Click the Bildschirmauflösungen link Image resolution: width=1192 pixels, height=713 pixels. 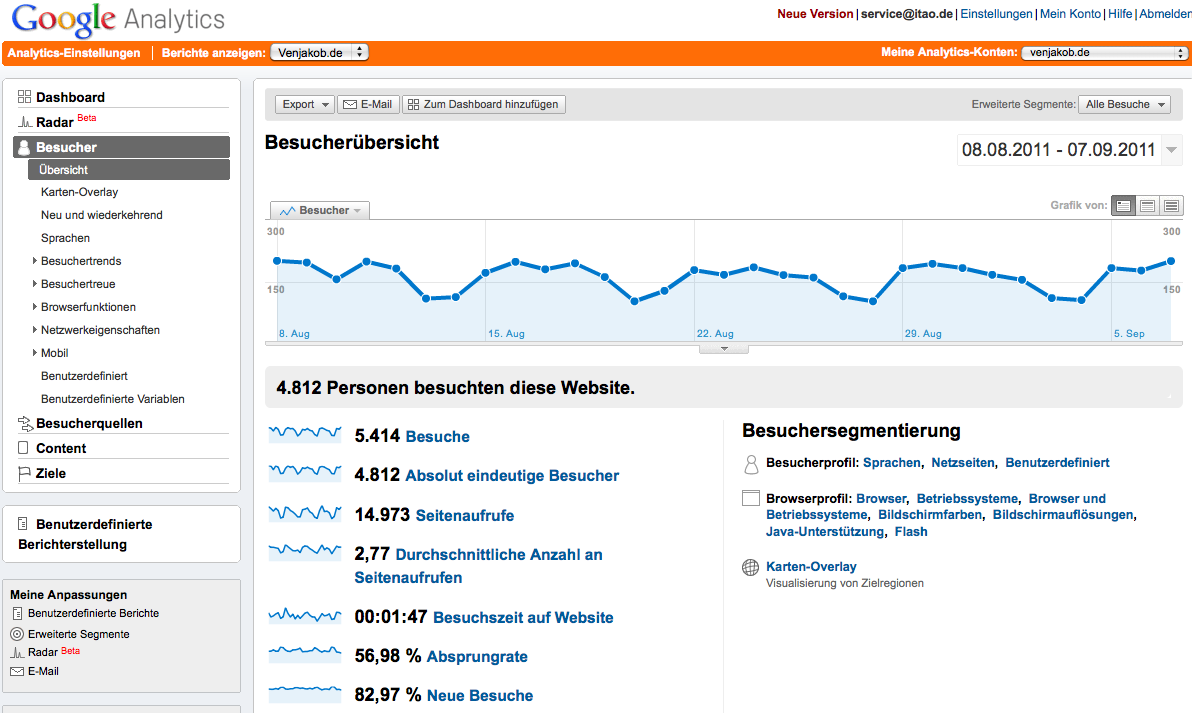[1063, 515]
